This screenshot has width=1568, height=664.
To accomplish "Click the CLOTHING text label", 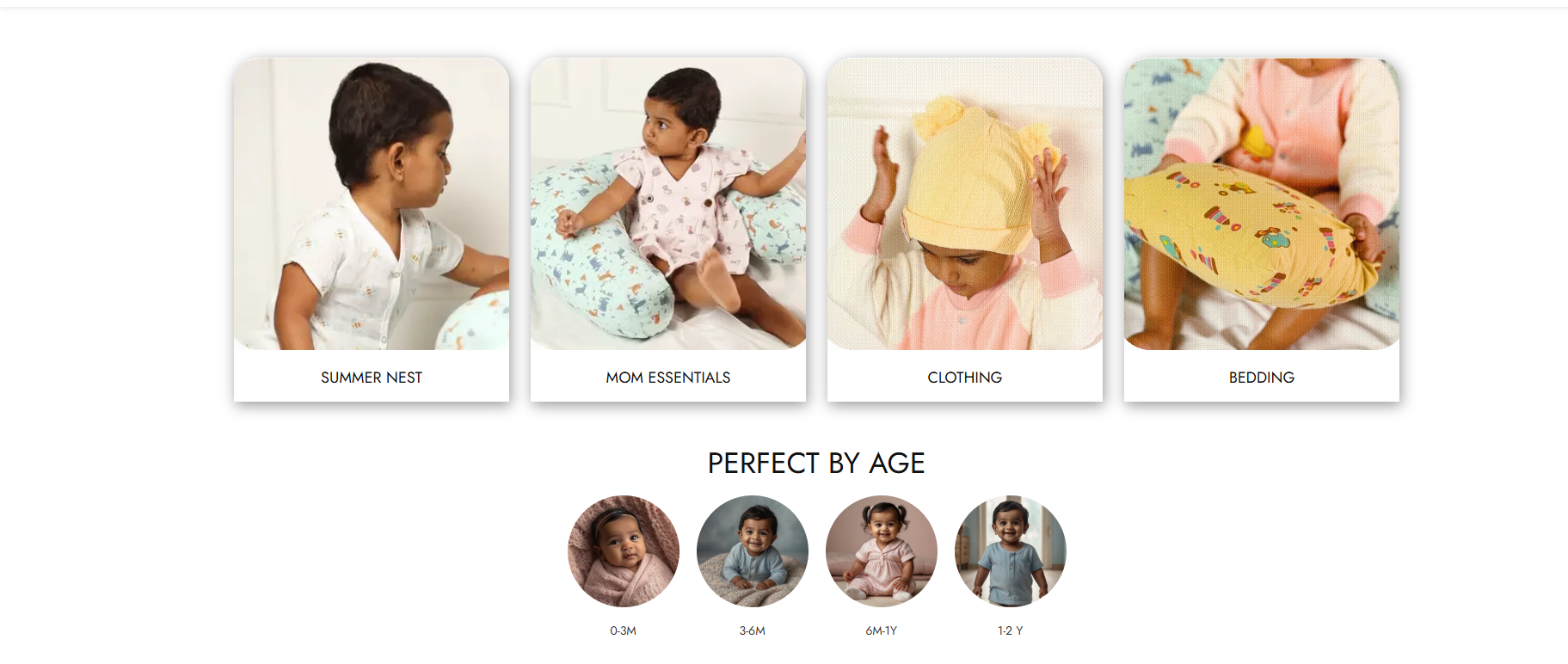I will pos(965,378).
